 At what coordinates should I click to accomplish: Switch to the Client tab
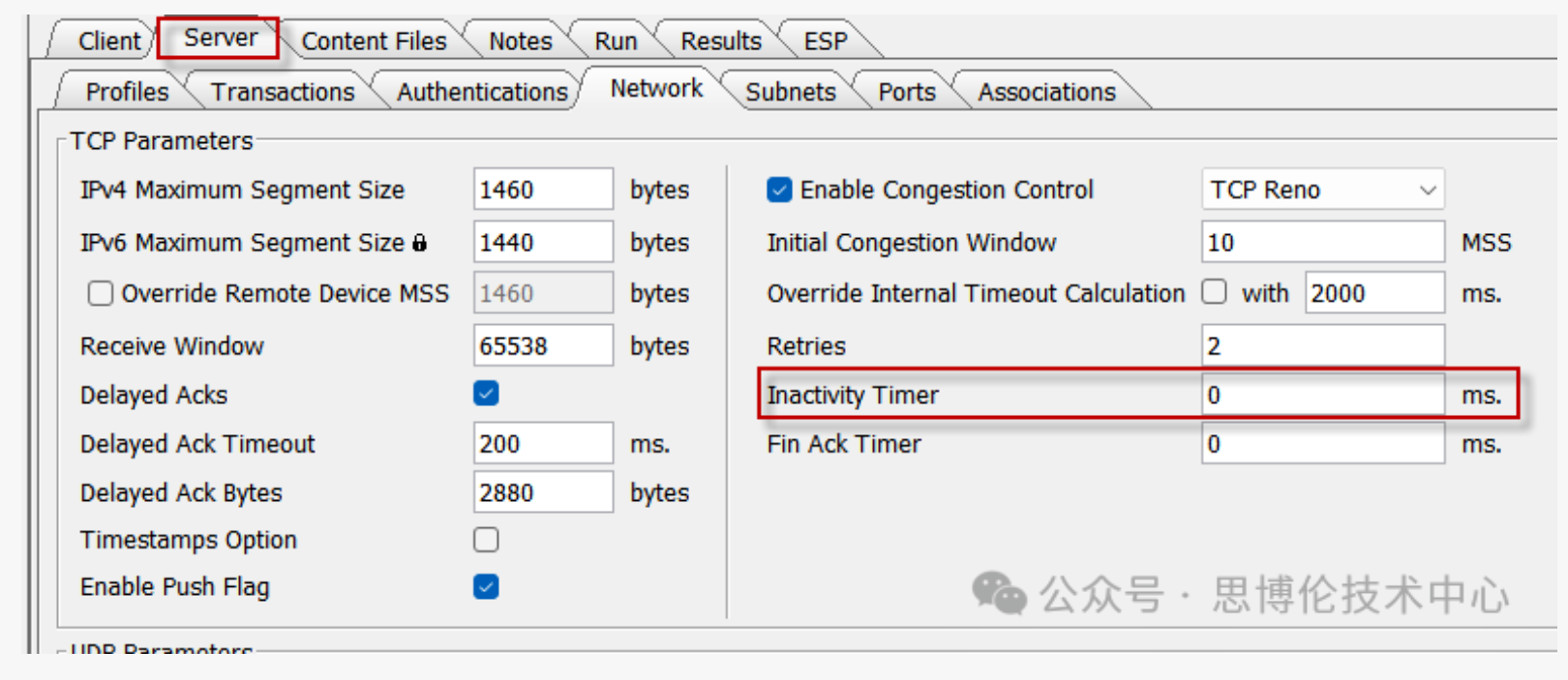click(x=108, y=41)
